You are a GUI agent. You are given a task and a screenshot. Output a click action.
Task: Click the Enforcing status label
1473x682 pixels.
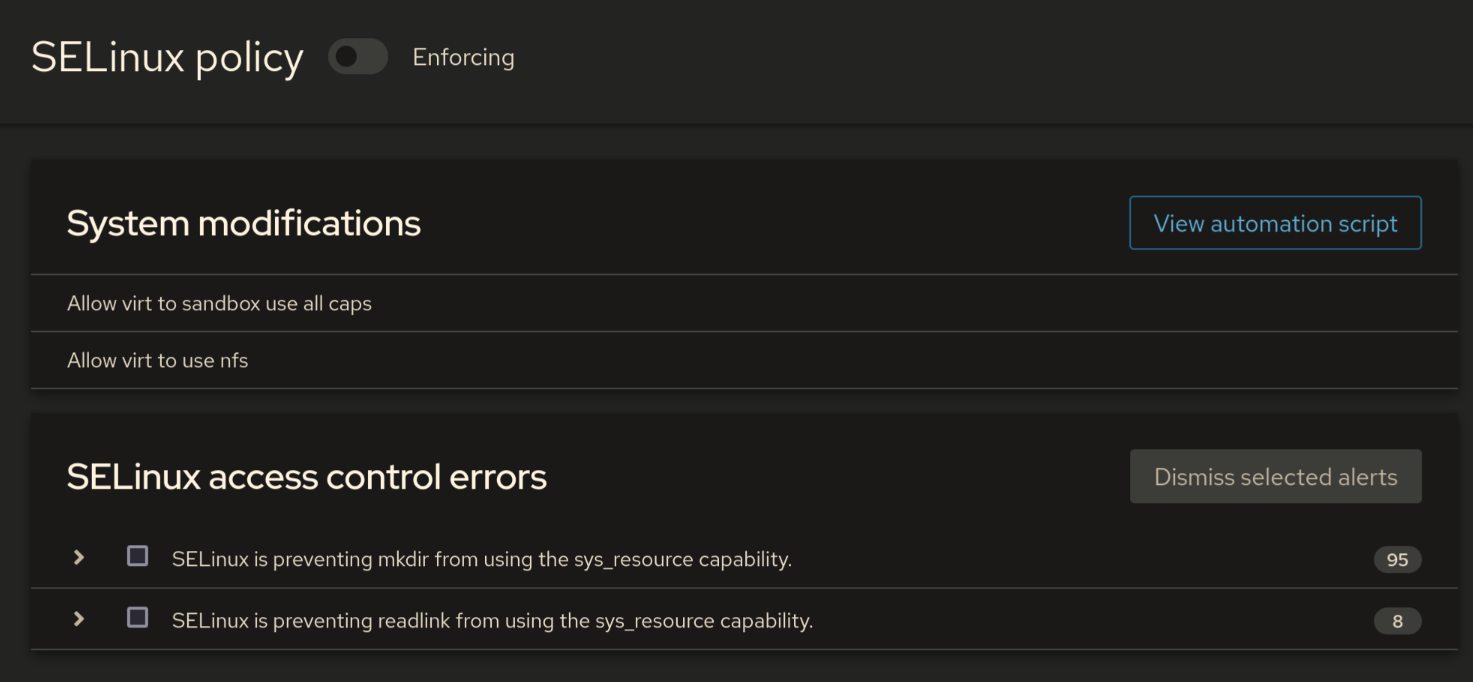[x=463, y=57]
